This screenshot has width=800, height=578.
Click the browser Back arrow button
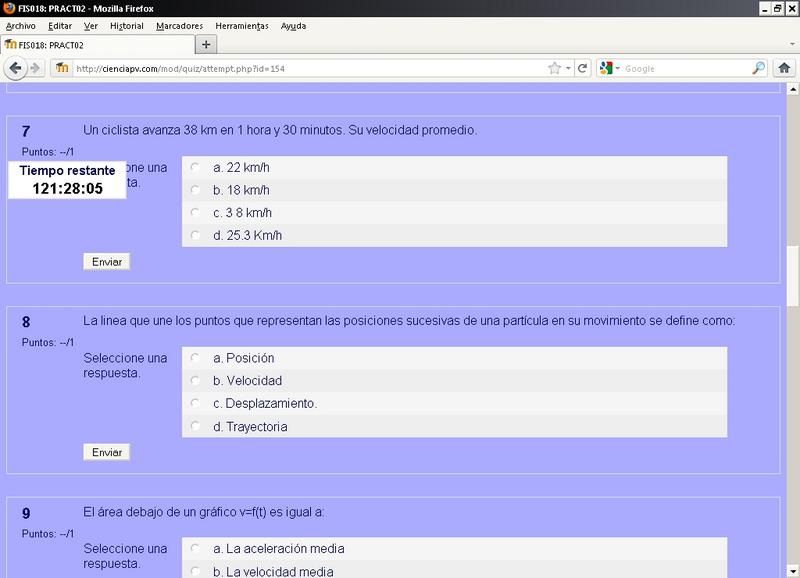15,68
